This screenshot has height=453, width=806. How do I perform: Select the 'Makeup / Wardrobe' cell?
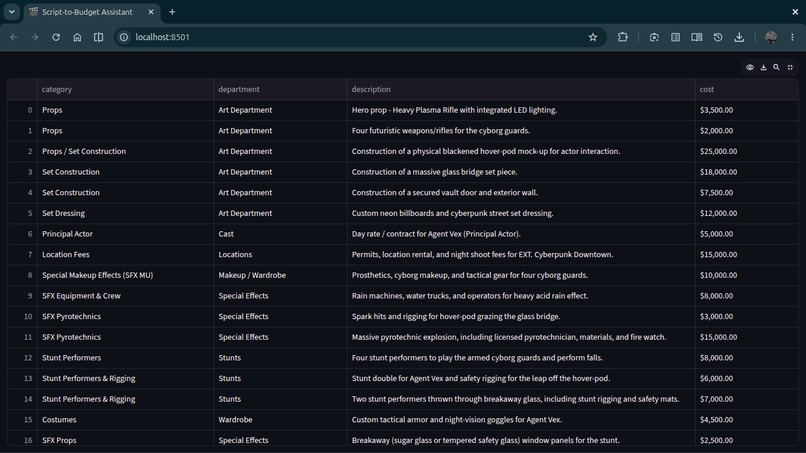click(x=280, y=275)
